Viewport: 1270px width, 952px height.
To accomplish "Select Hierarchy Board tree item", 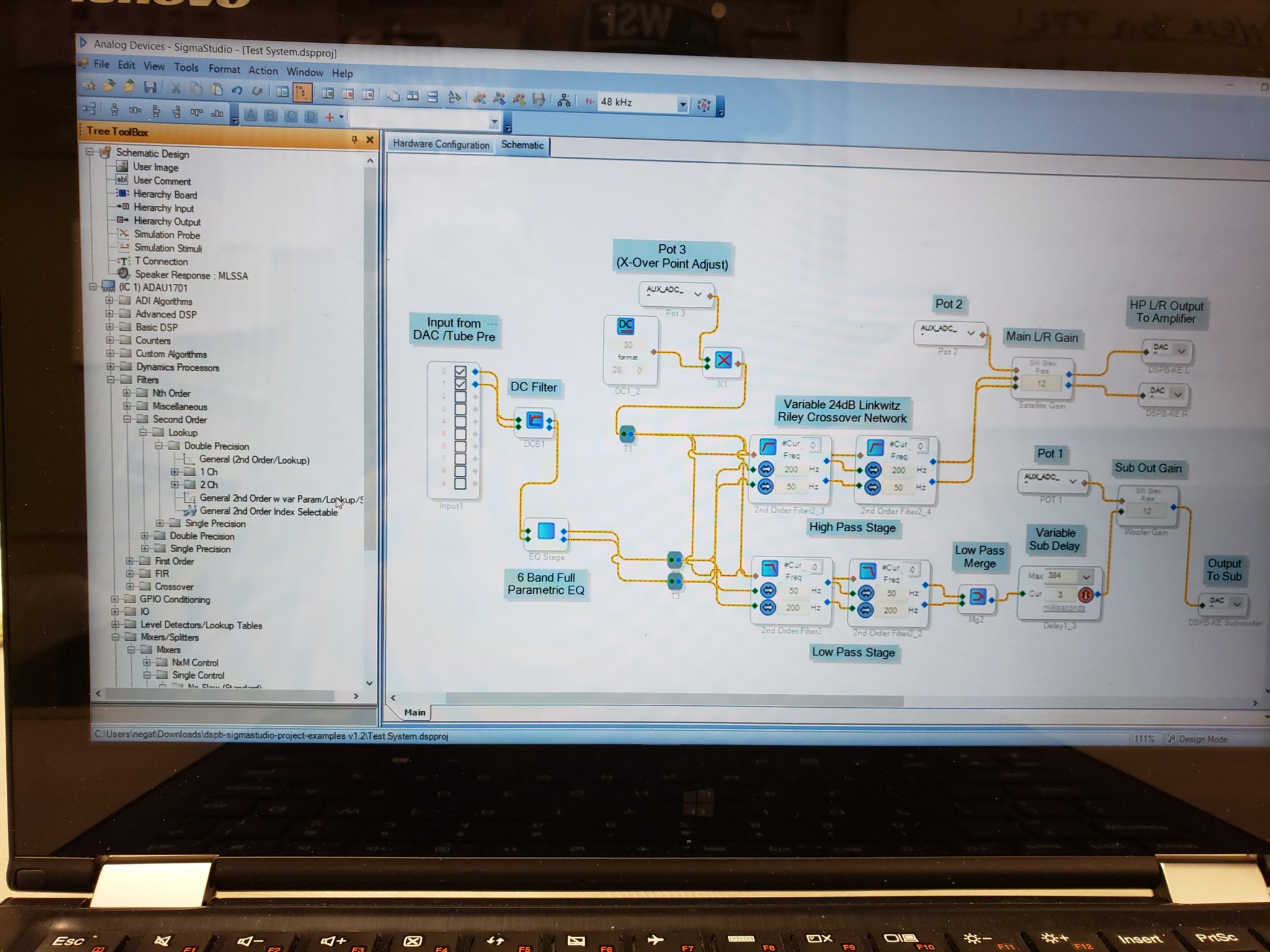I will click(x=165, y=195).
